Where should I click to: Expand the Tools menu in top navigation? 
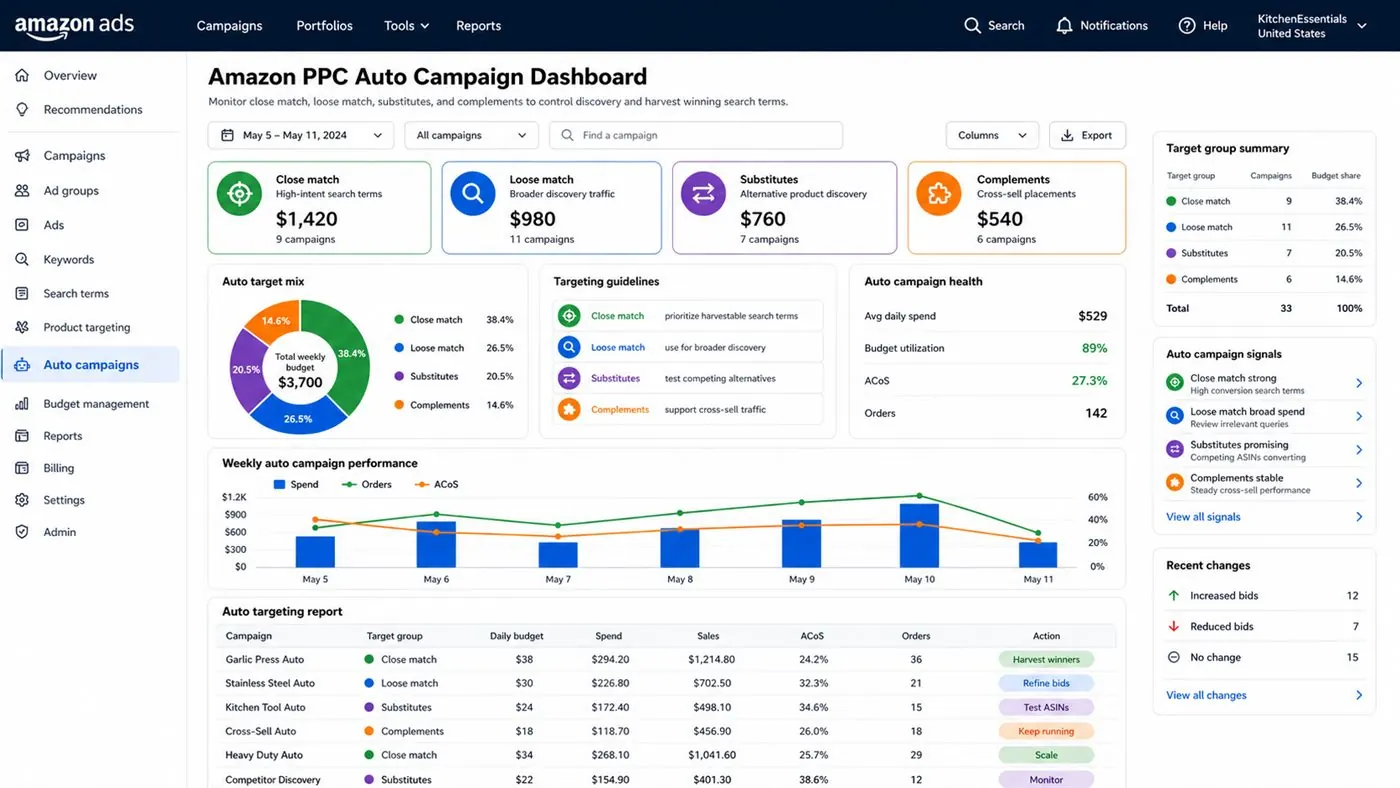point(406,26)
